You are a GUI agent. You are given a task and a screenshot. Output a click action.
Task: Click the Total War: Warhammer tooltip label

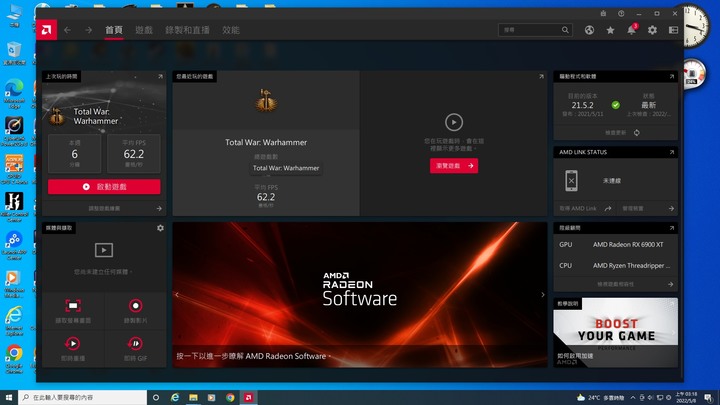click(x=286, y=168)
